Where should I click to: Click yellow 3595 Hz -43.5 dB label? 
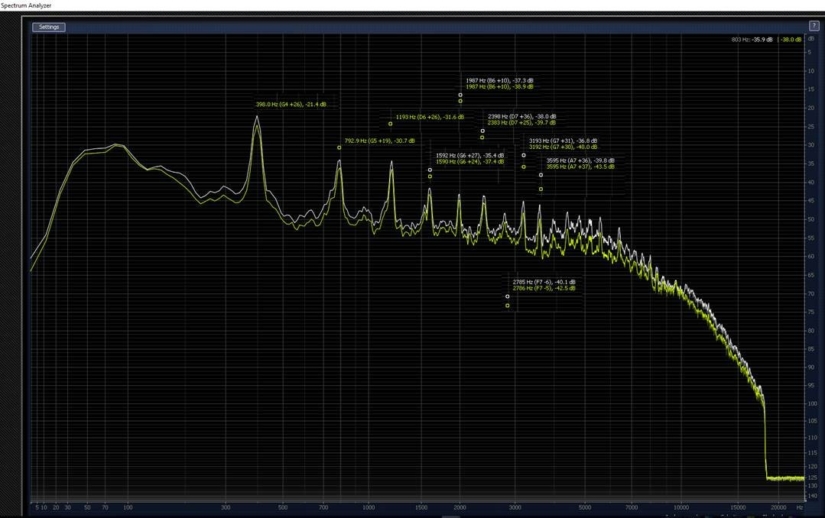(x=580, y=167)
